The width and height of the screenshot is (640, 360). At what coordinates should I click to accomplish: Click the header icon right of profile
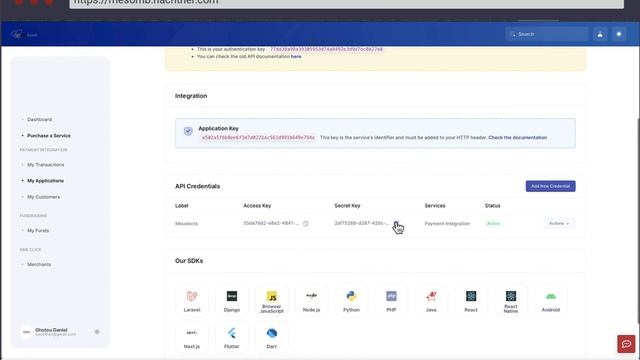click(x=619, y=34)
